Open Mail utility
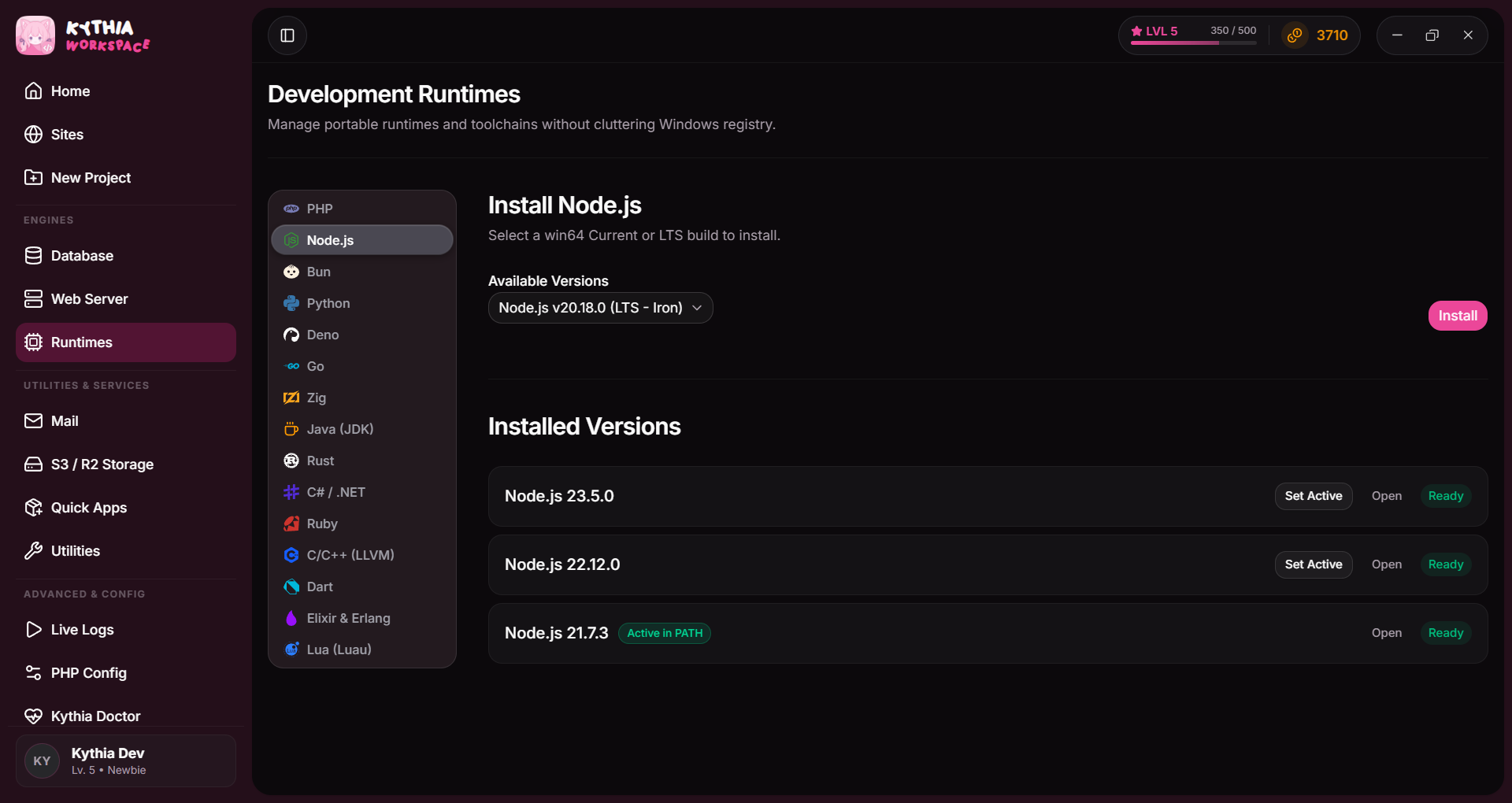1512x803 pixels. [126, 421]
